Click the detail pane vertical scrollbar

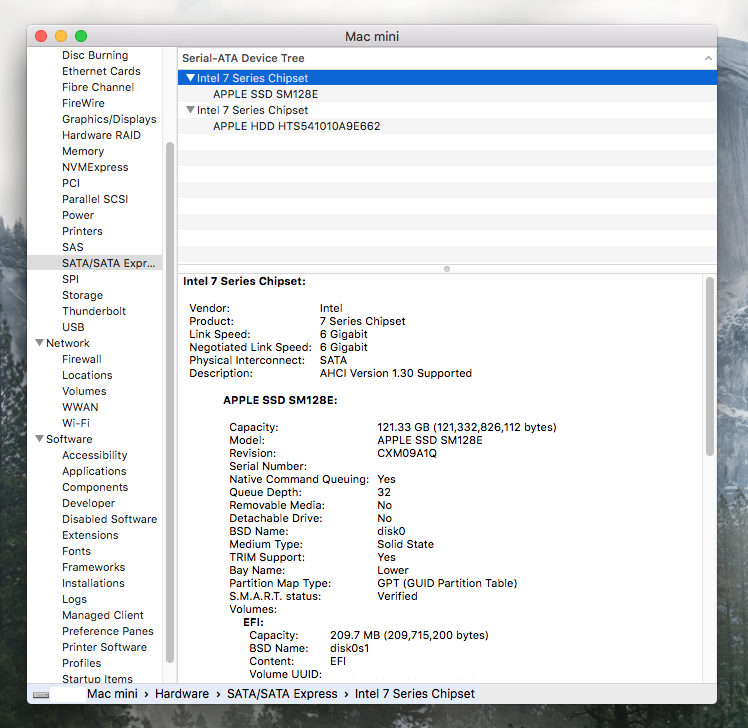(x=710, y=366)
